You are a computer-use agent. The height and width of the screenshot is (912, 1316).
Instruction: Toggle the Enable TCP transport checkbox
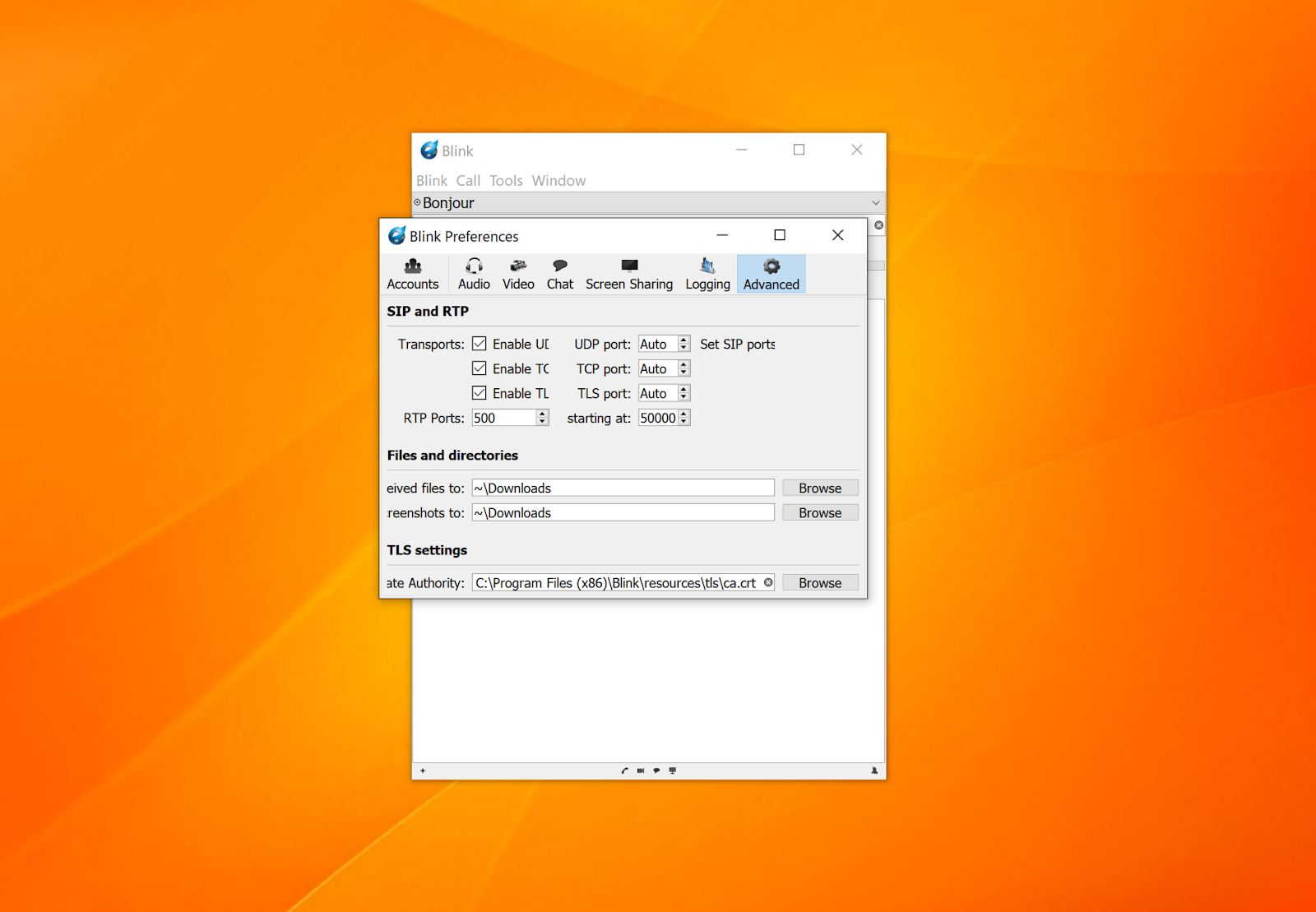click(x=480, y=368)
